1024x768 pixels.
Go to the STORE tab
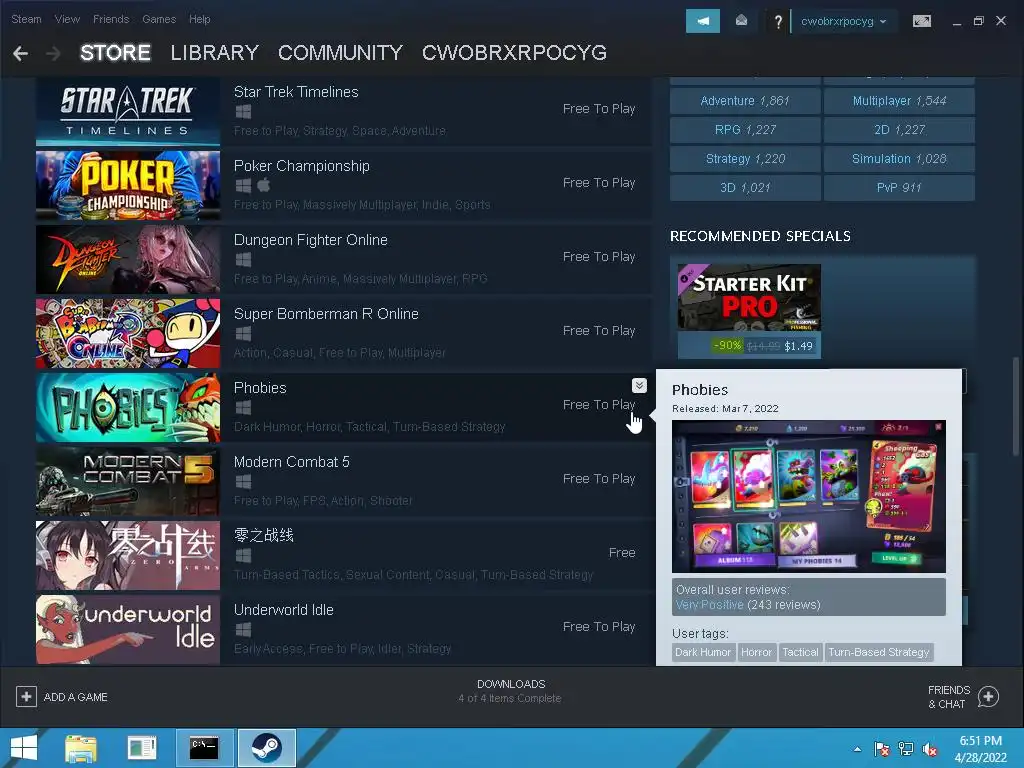[x=115, y=53]
